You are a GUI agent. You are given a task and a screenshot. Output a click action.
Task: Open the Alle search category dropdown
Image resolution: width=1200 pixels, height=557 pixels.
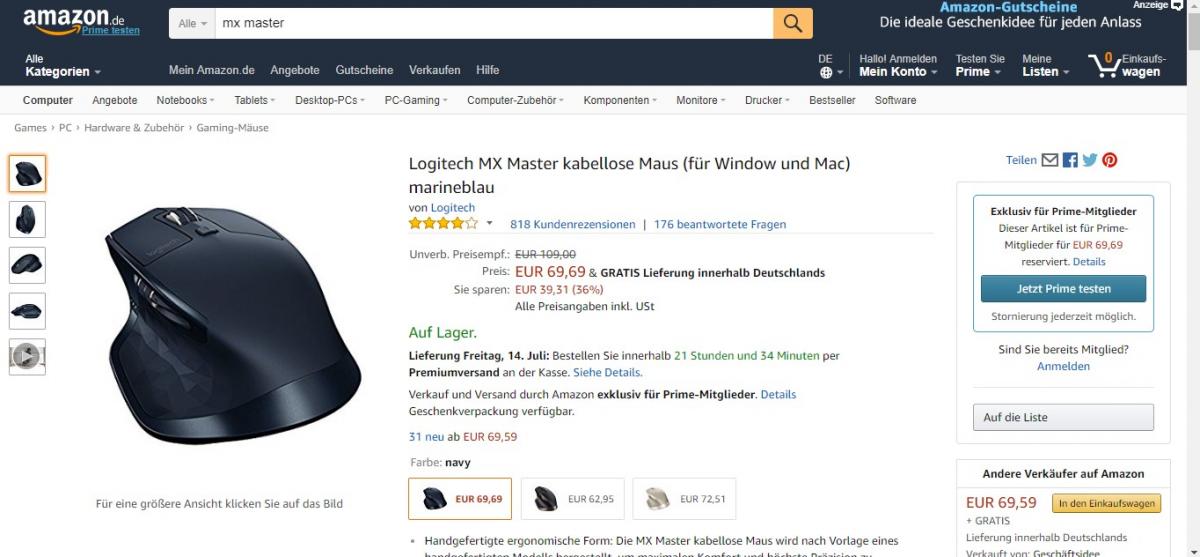[x=193, y=23]
